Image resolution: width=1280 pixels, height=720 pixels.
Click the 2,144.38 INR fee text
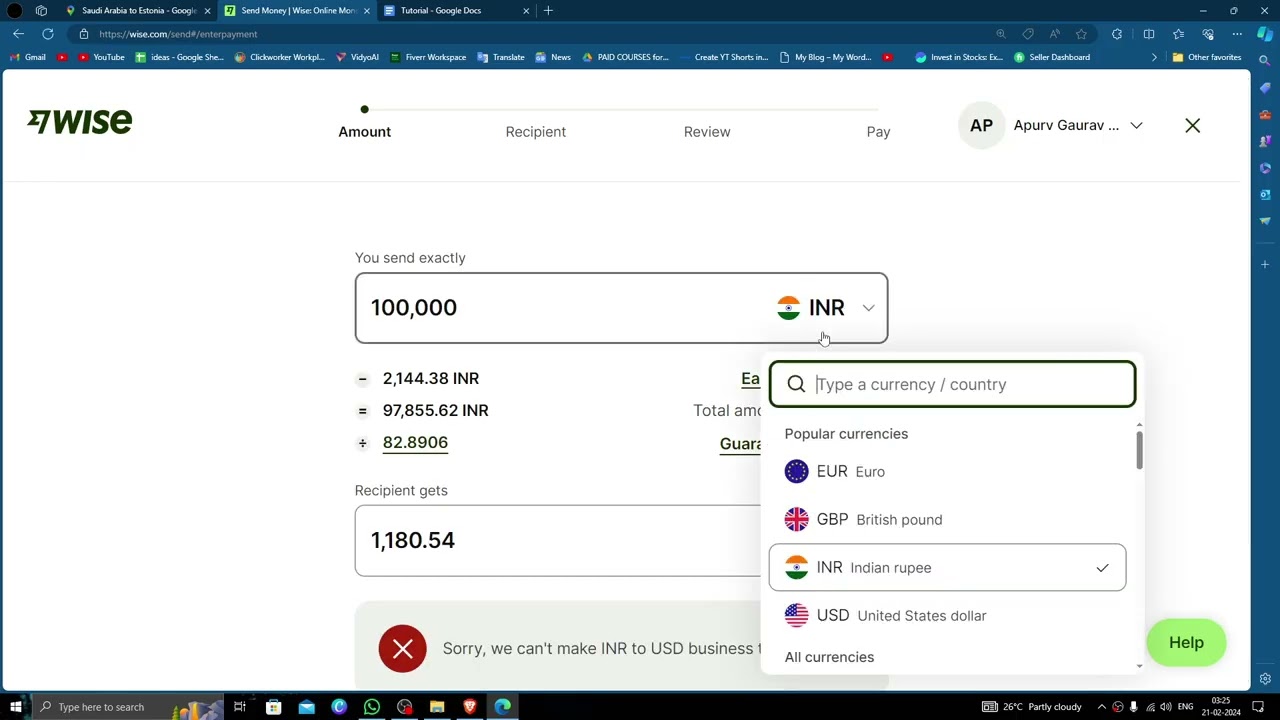431,378
